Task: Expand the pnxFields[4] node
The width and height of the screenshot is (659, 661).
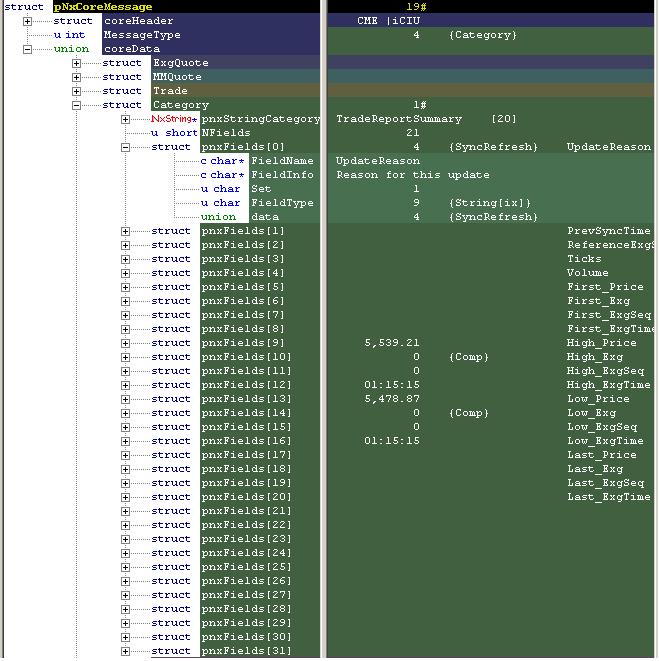Action: (125, 273)
